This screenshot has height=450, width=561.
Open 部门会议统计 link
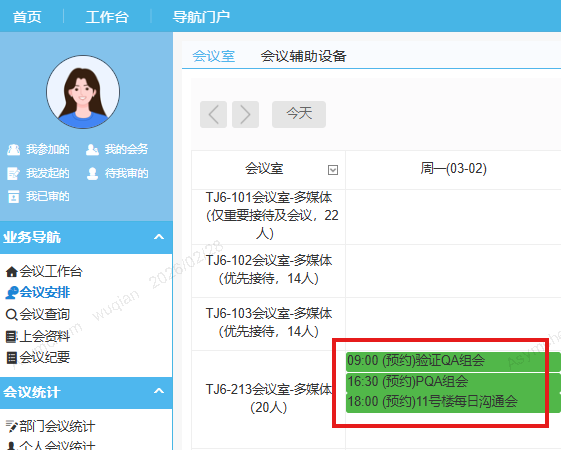pyautogui.click(x=50, y=426)
